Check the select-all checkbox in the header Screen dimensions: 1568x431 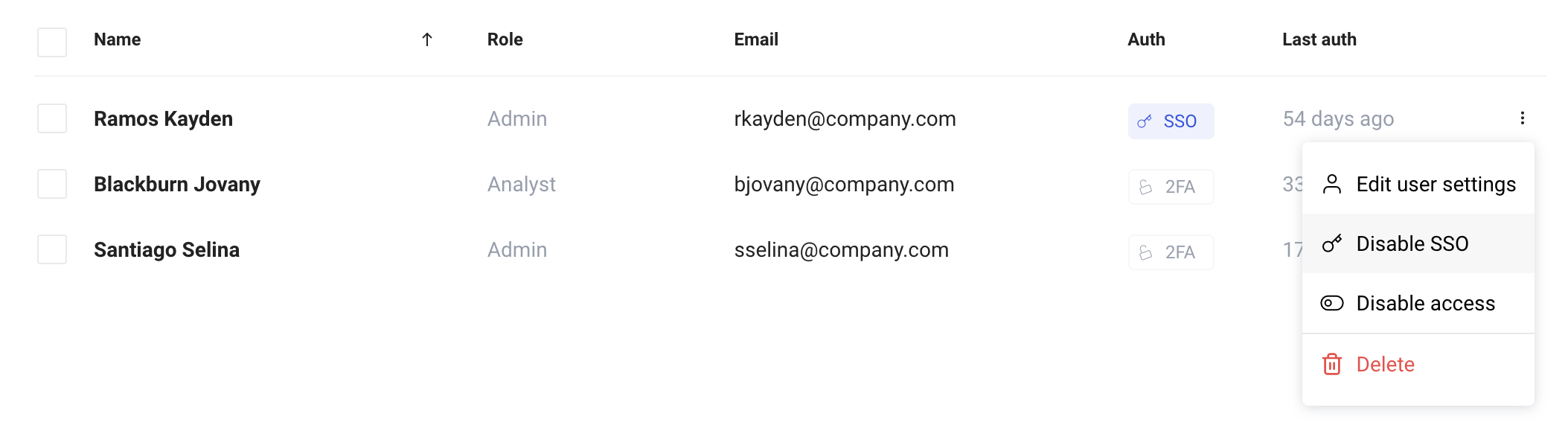tap(52, 42)
